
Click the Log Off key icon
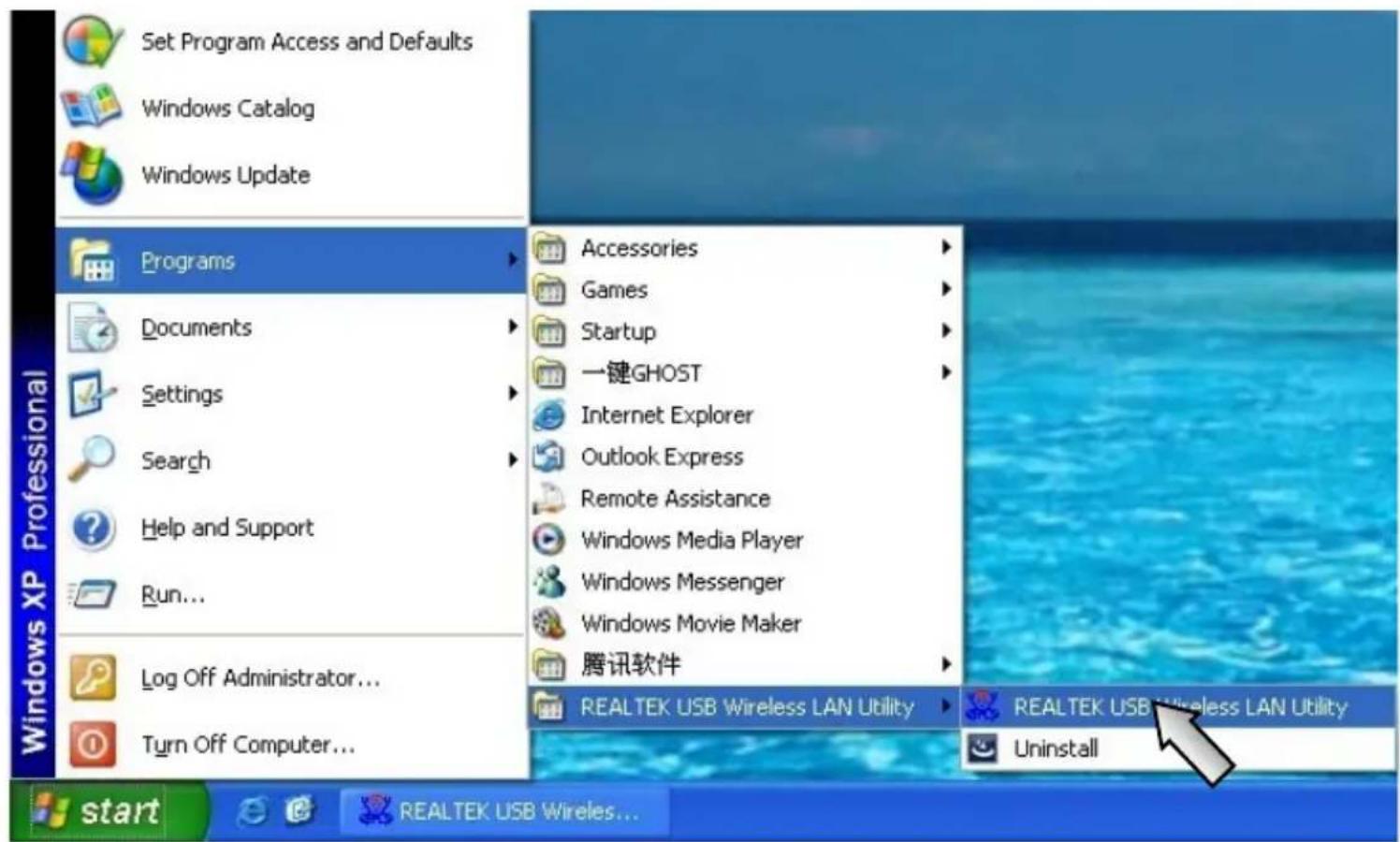(93, 677)
